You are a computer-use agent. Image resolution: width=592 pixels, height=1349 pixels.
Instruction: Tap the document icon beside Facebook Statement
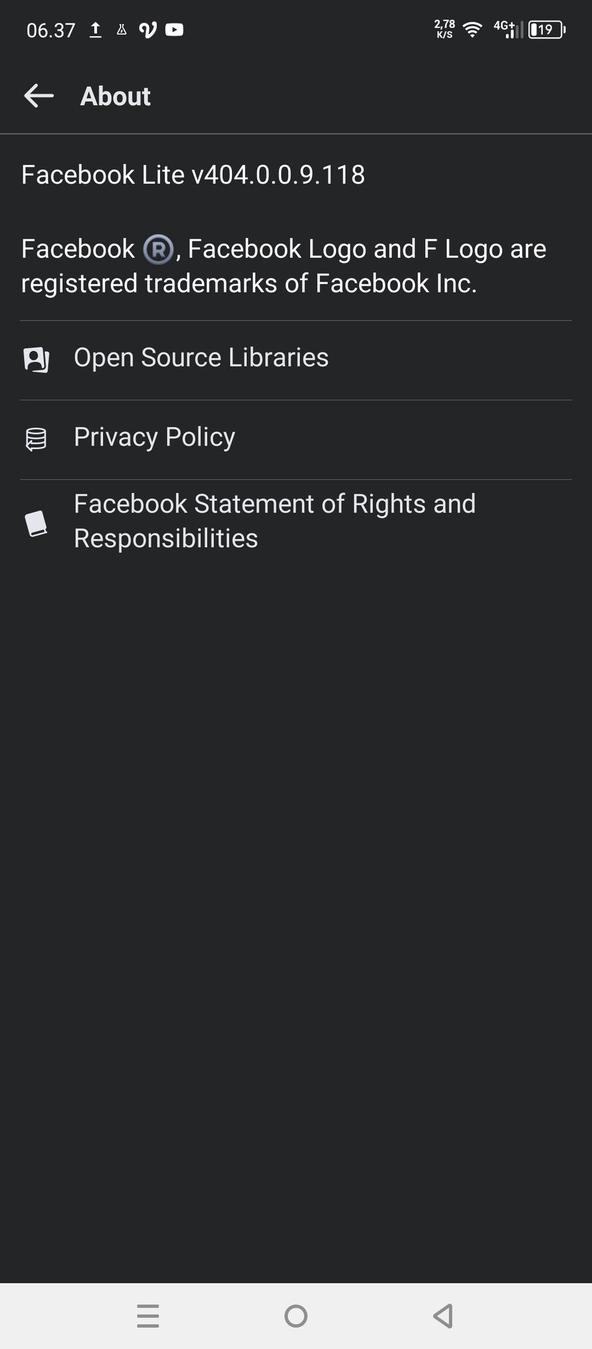tap(35, 521)
